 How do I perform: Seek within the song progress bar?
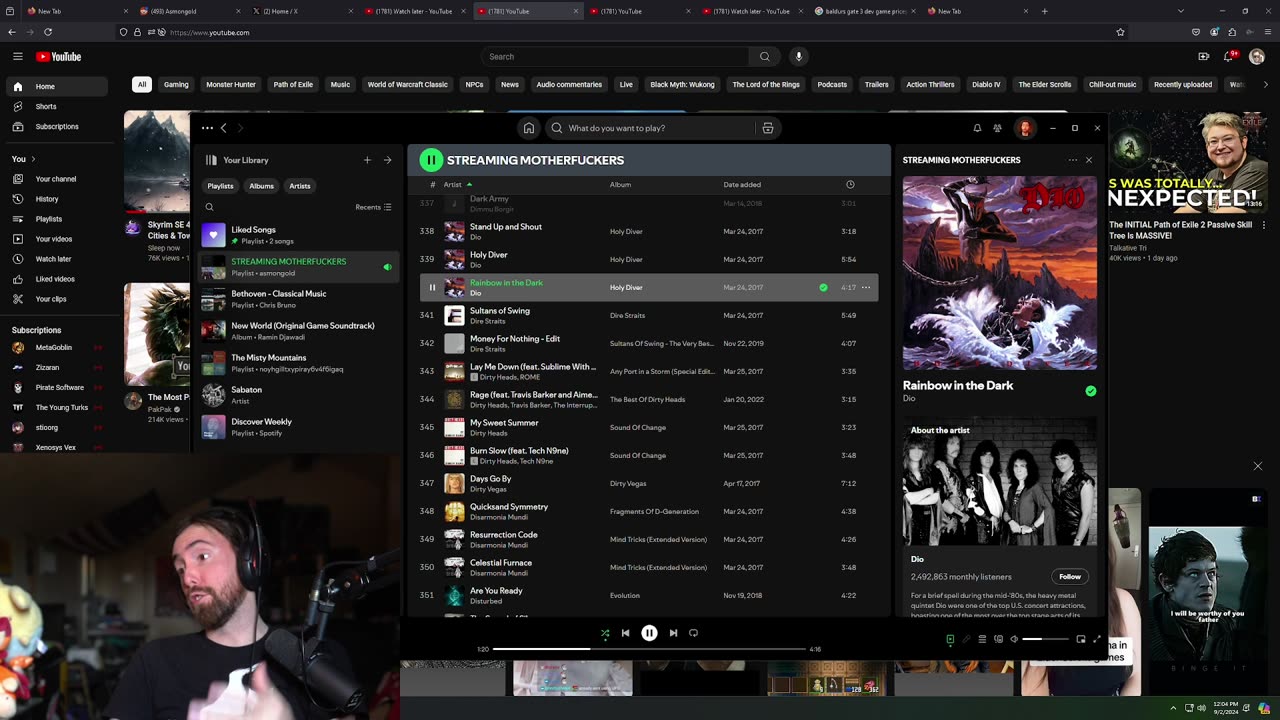point(649,649)
